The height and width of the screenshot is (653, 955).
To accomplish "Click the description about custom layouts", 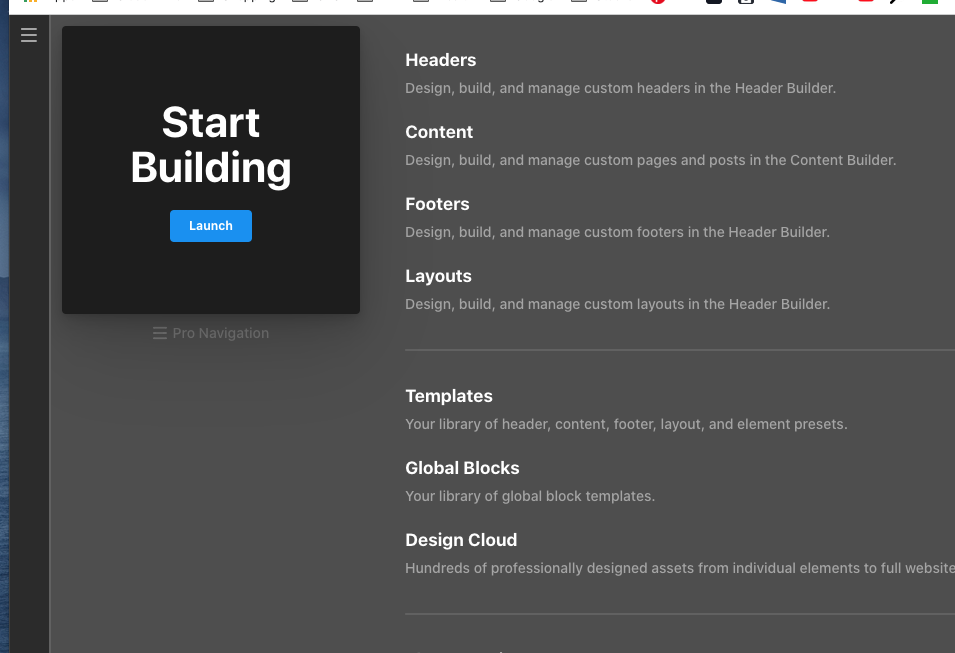I will [618, 304].
